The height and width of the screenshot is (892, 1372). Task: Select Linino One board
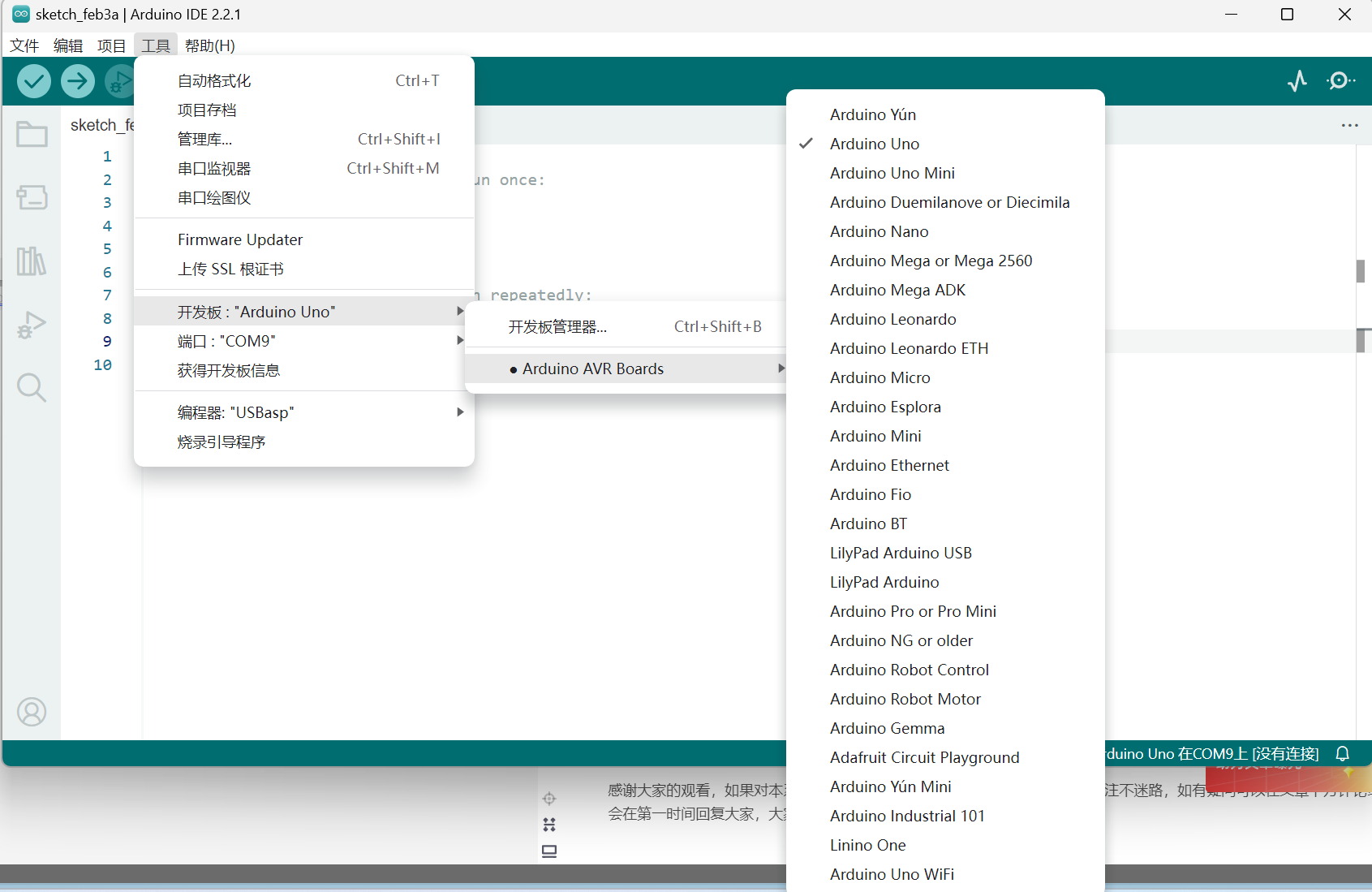[x=945, y=845]
